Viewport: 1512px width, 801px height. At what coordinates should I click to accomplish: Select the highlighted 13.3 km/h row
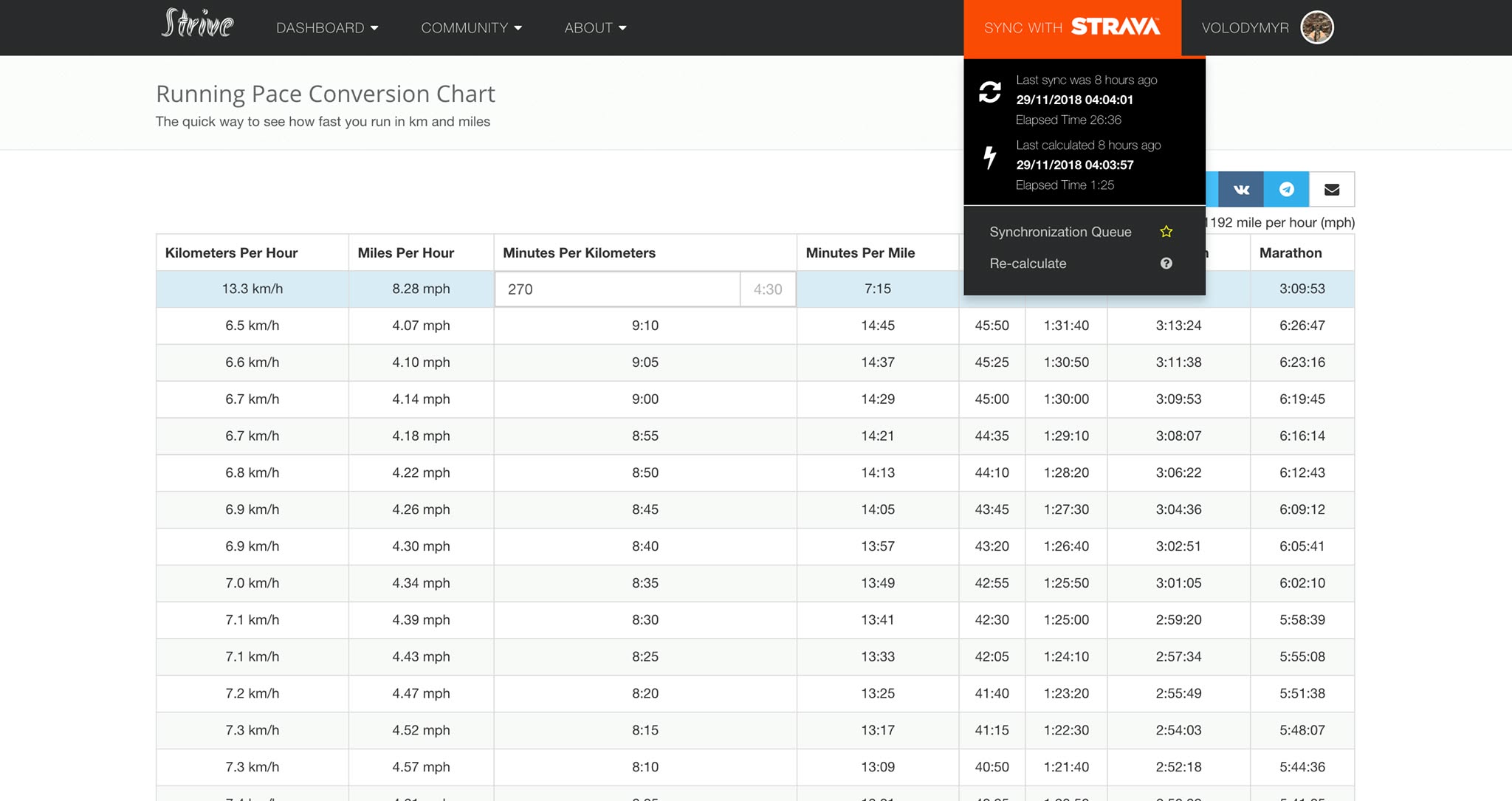click(x=251, y=289)
